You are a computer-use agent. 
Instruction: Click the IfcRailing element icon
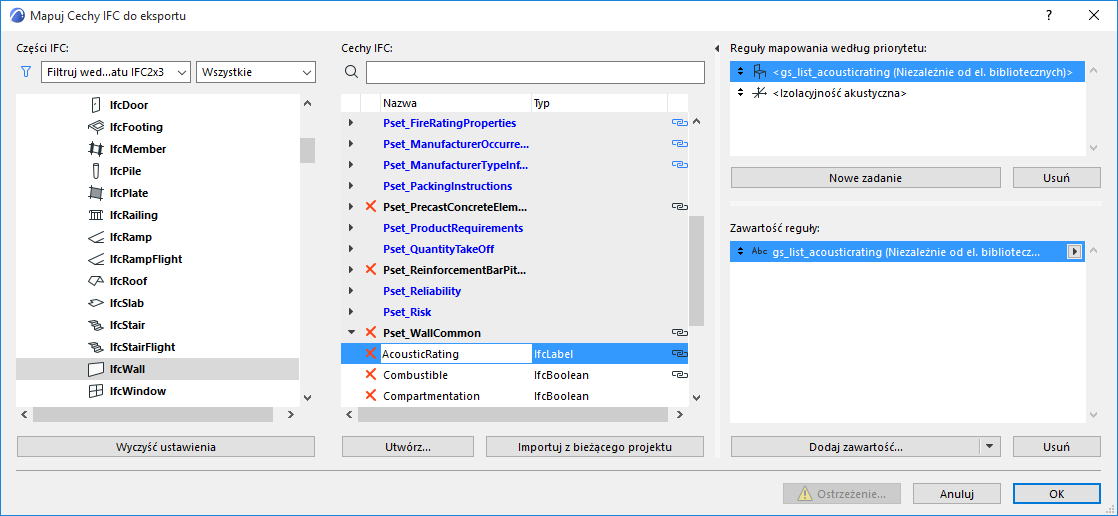(96, 215)
